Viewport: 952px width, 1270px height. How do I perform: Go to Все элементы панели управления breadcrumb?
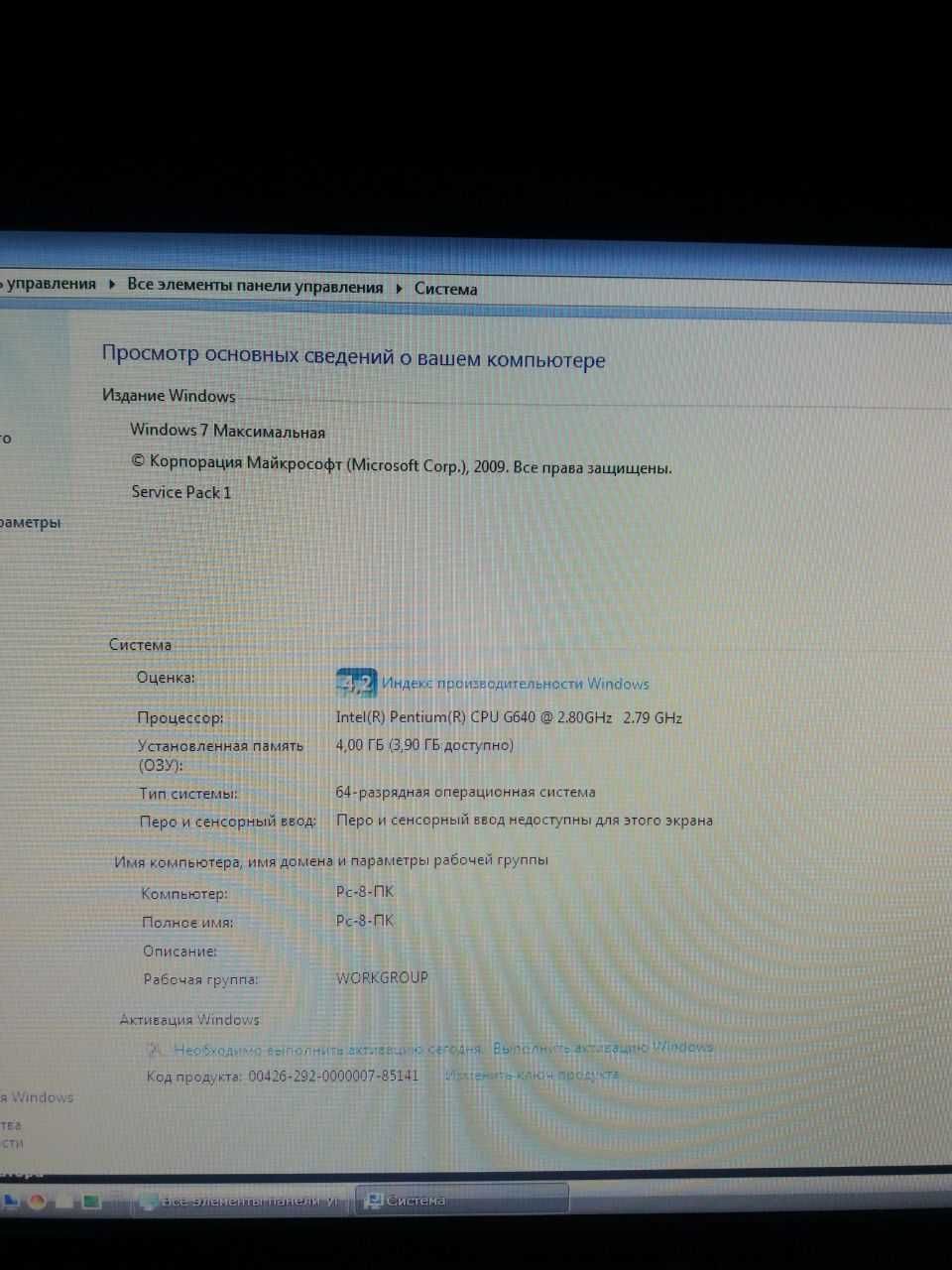click(x=255, y=287)
